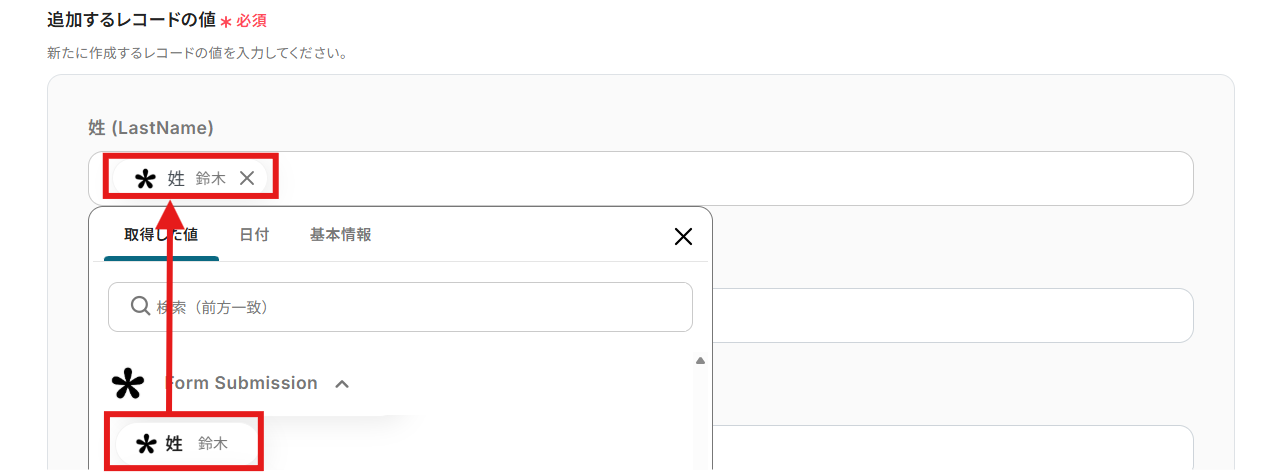Click the Form Submission header label

(241, 383)
